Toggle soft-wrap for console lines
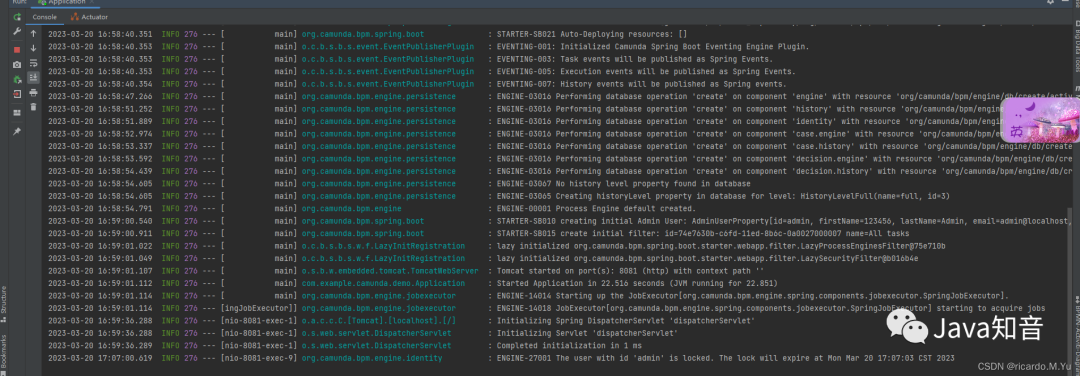The image size is (1080, 376). coord(33,63)
